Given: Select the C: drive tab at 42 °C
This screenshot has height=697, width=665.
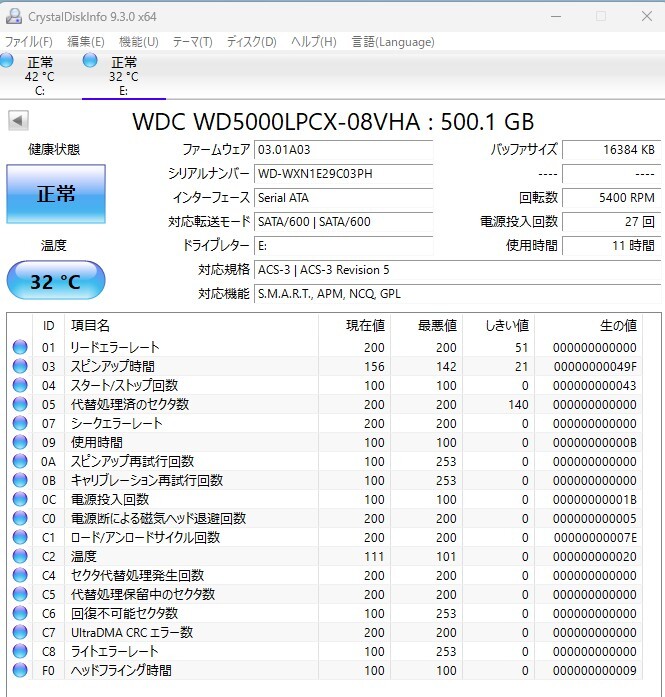Looking at the screenshot, I should pyautogui.click(x=40, y=76).
